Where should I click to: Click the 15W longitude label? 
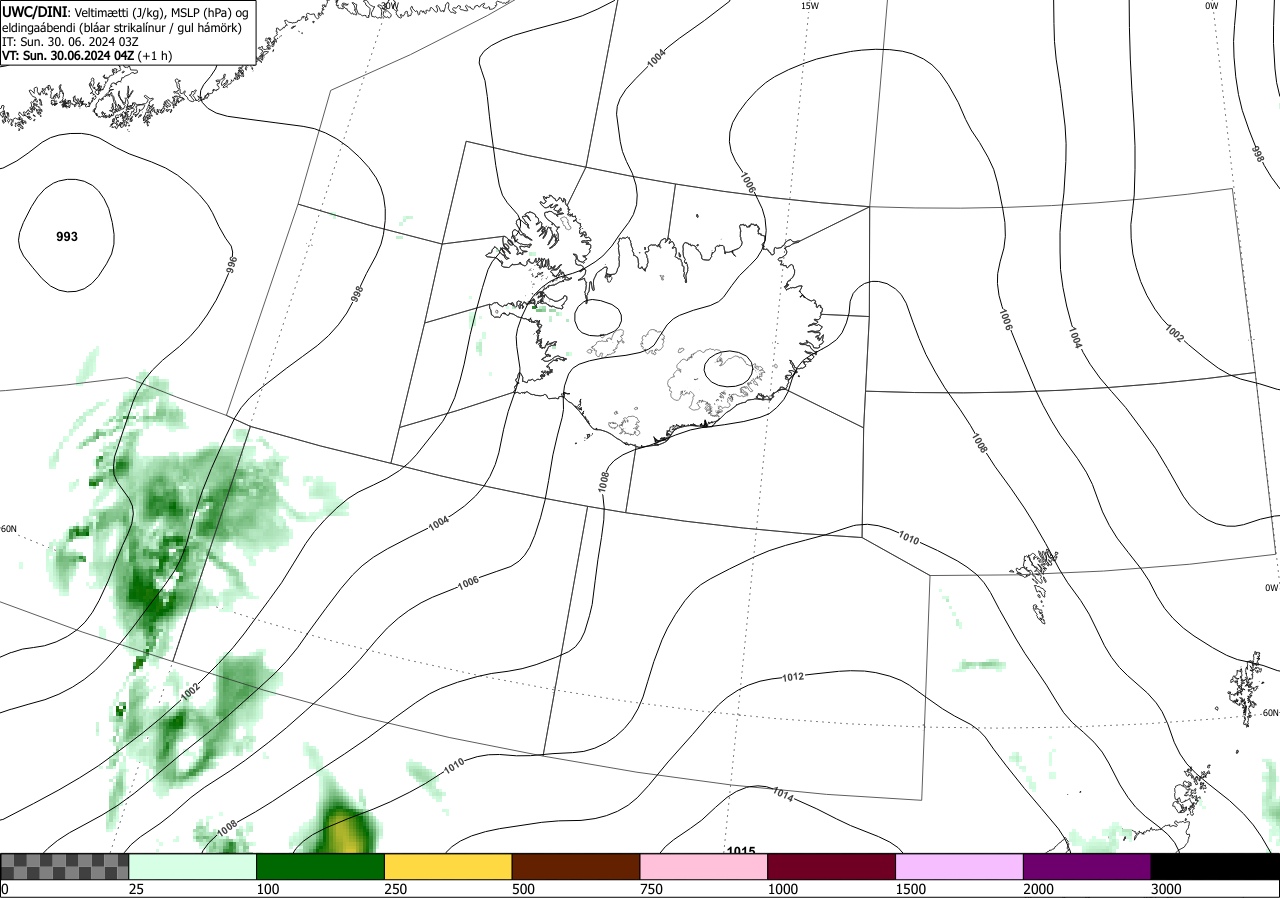(810, 6)
